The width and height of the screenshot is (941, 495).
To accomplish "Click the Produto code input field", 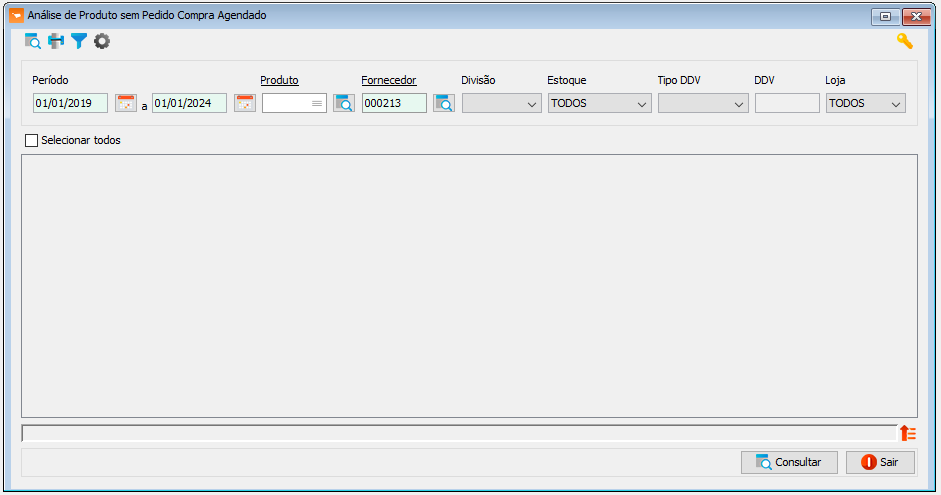I will (294, 103).
